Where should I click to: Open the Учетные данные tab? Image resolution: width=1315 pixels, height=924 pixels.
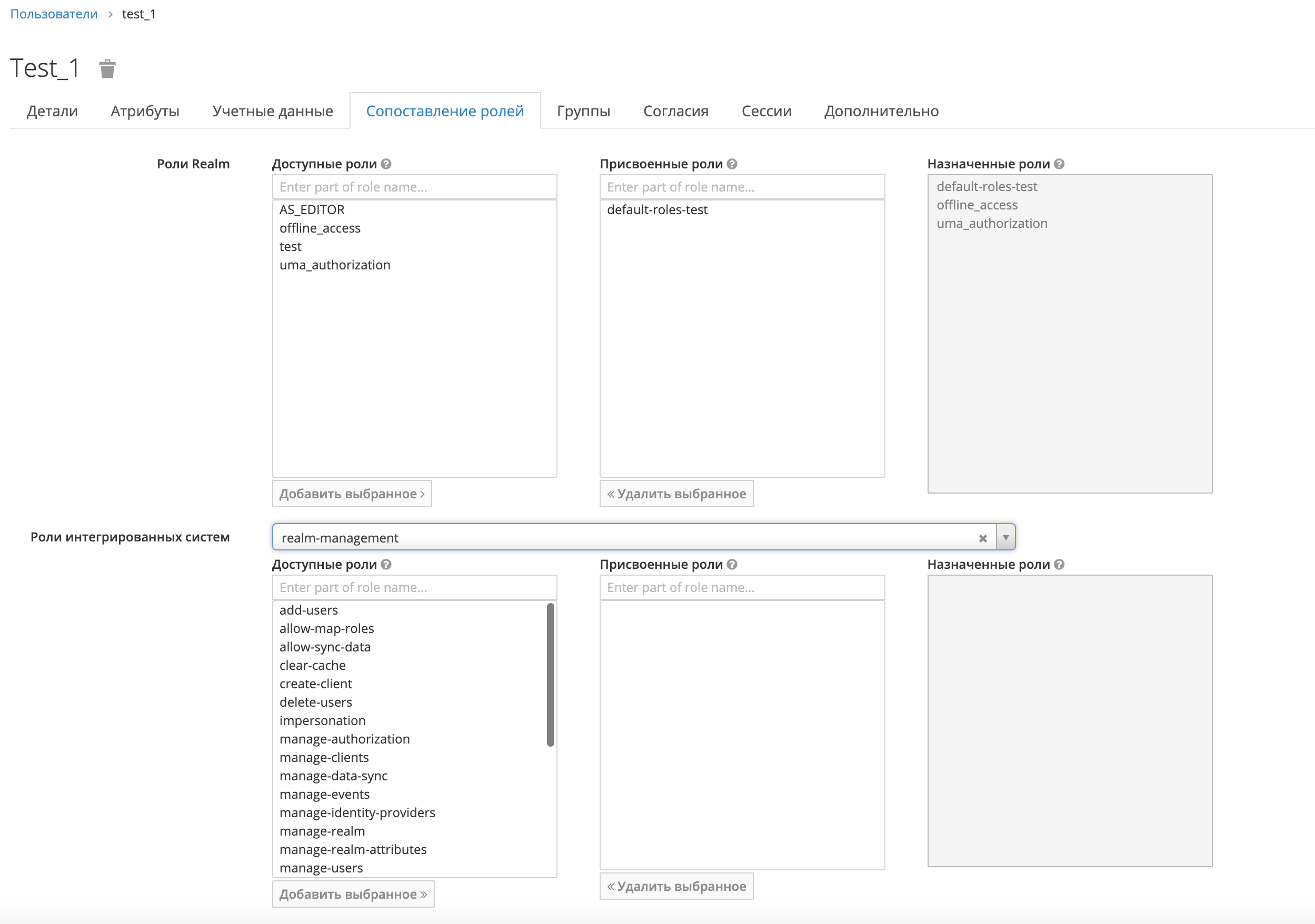click(x=273, y=111)
